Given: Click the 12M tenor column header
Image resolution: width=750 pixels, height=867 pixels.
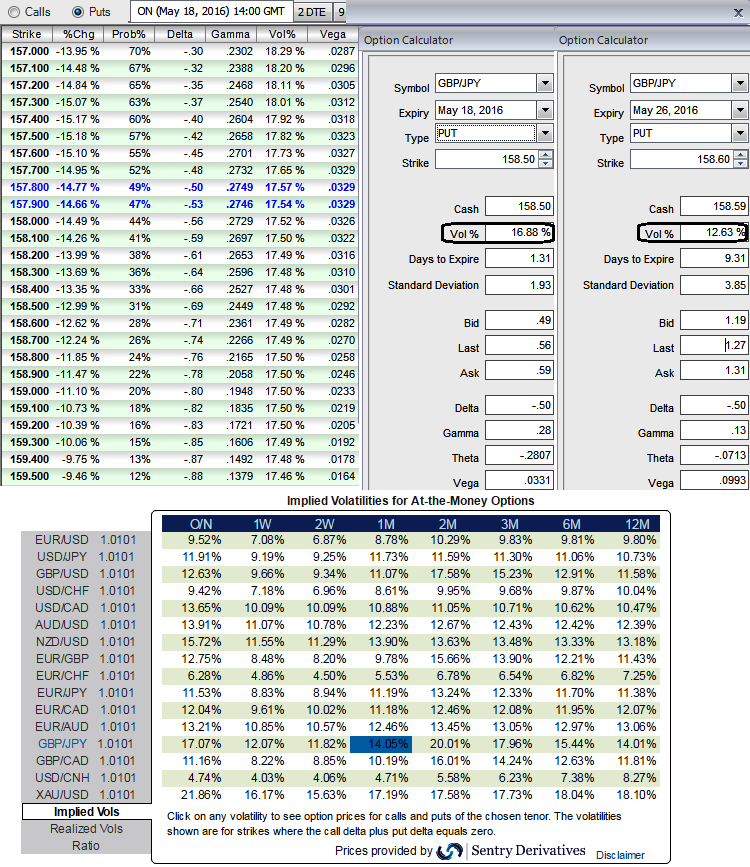Looking at the screenshot, I should tap(637, 524).
